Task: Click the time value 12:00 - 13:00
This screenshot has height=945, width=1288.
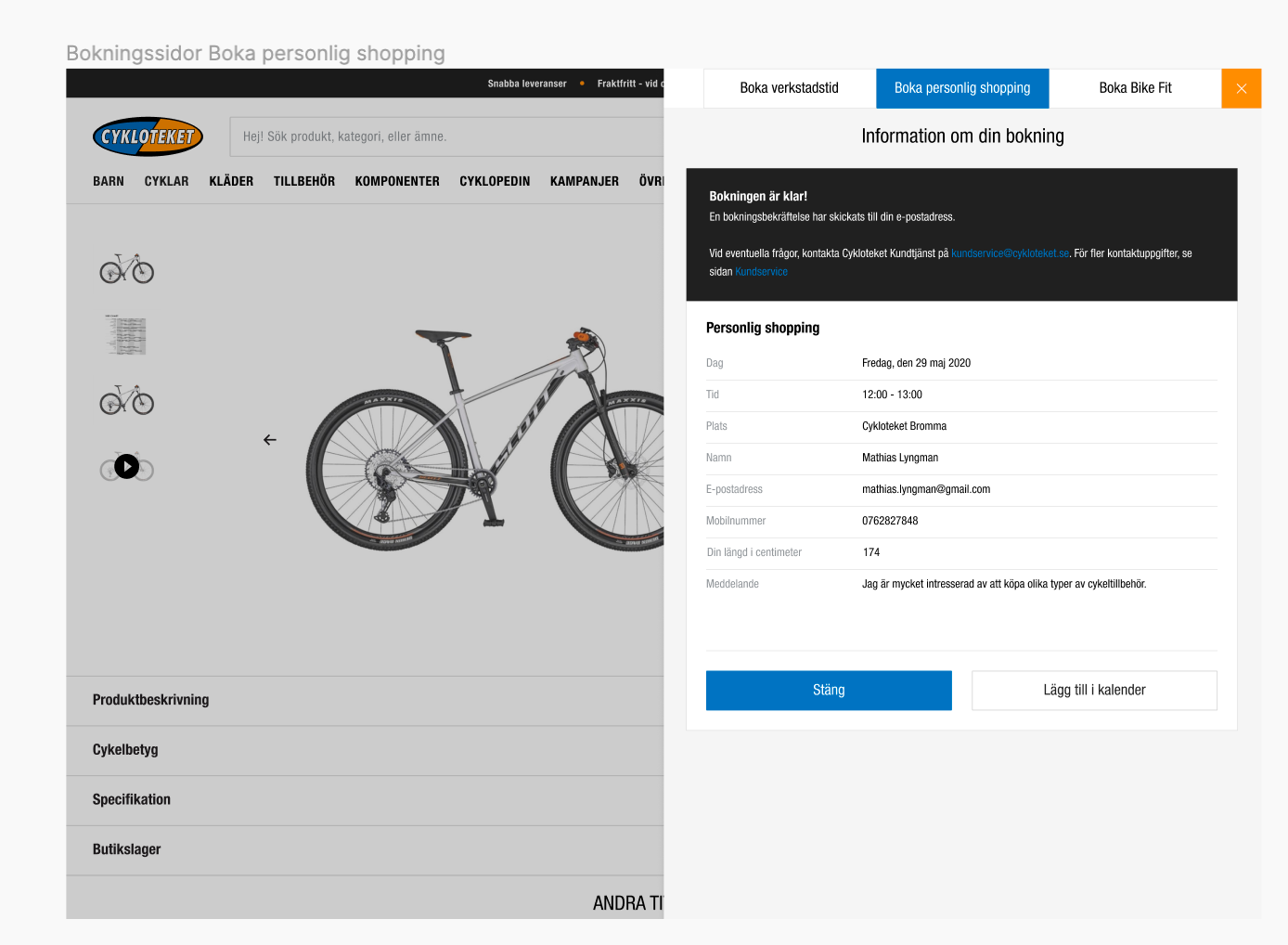Action: (892, 395)
